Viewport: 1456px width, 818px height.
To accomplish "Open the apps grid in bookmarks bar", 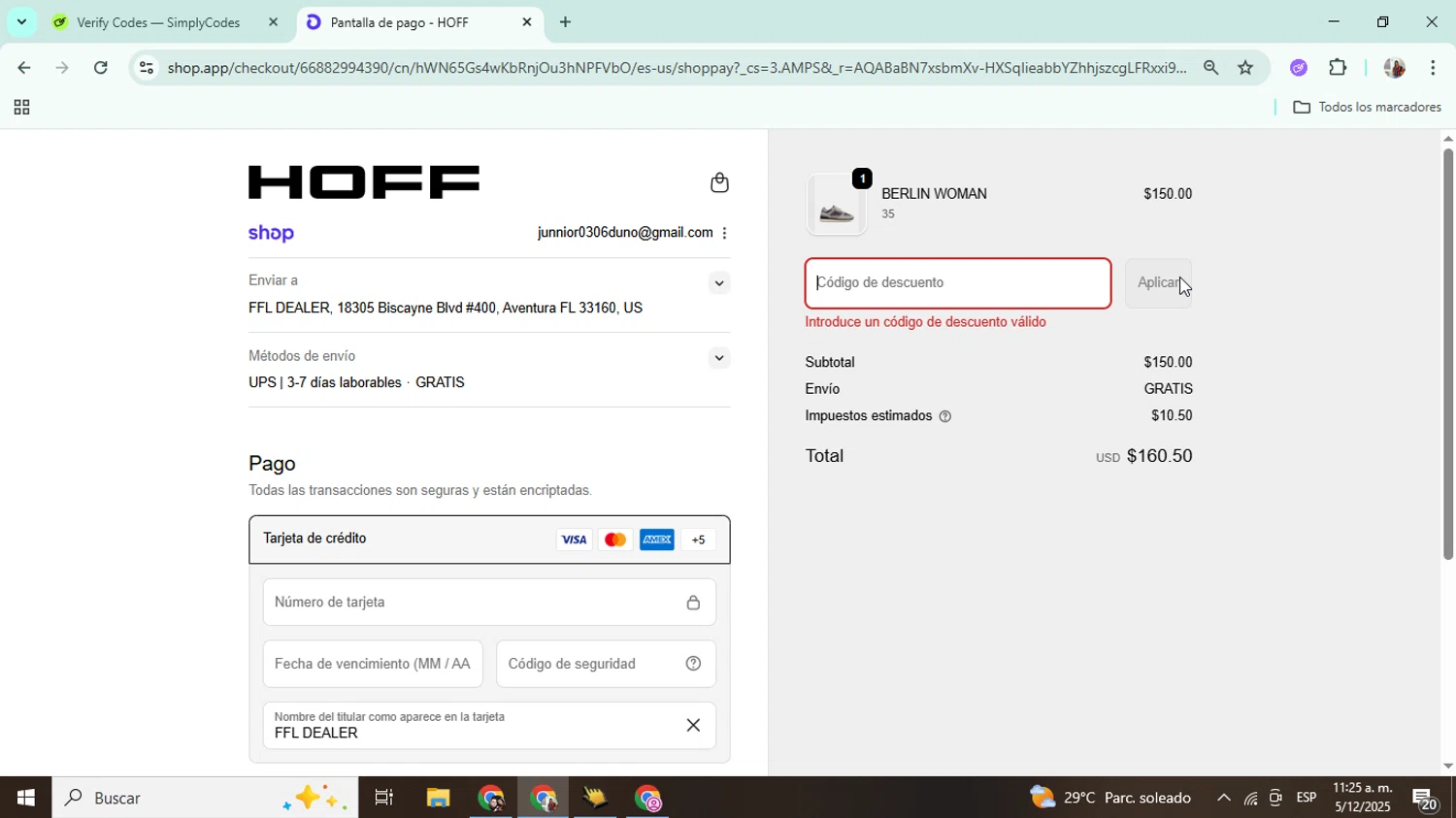I will tap(21, 108).
